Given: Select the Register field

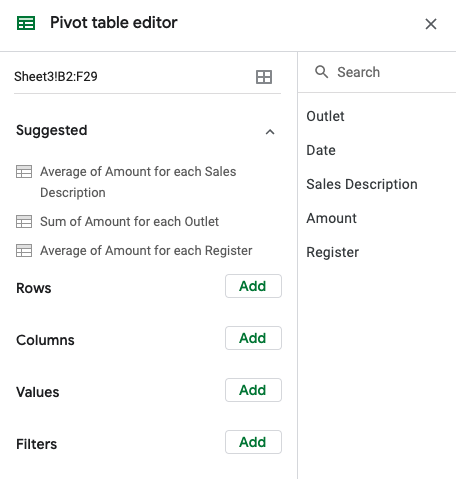Looking at the screenshot, I should pos(333,252).
